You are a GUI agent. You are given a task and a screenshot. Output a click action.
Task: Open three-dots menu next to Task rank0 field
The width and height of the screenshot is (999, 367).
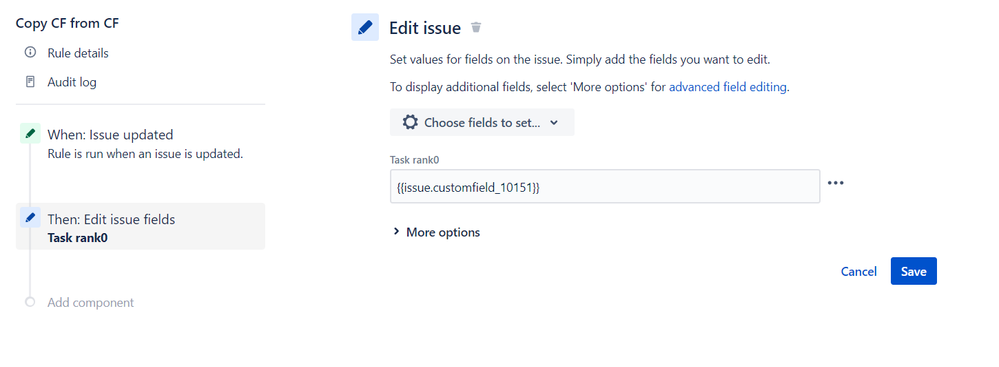coord(835,183)
